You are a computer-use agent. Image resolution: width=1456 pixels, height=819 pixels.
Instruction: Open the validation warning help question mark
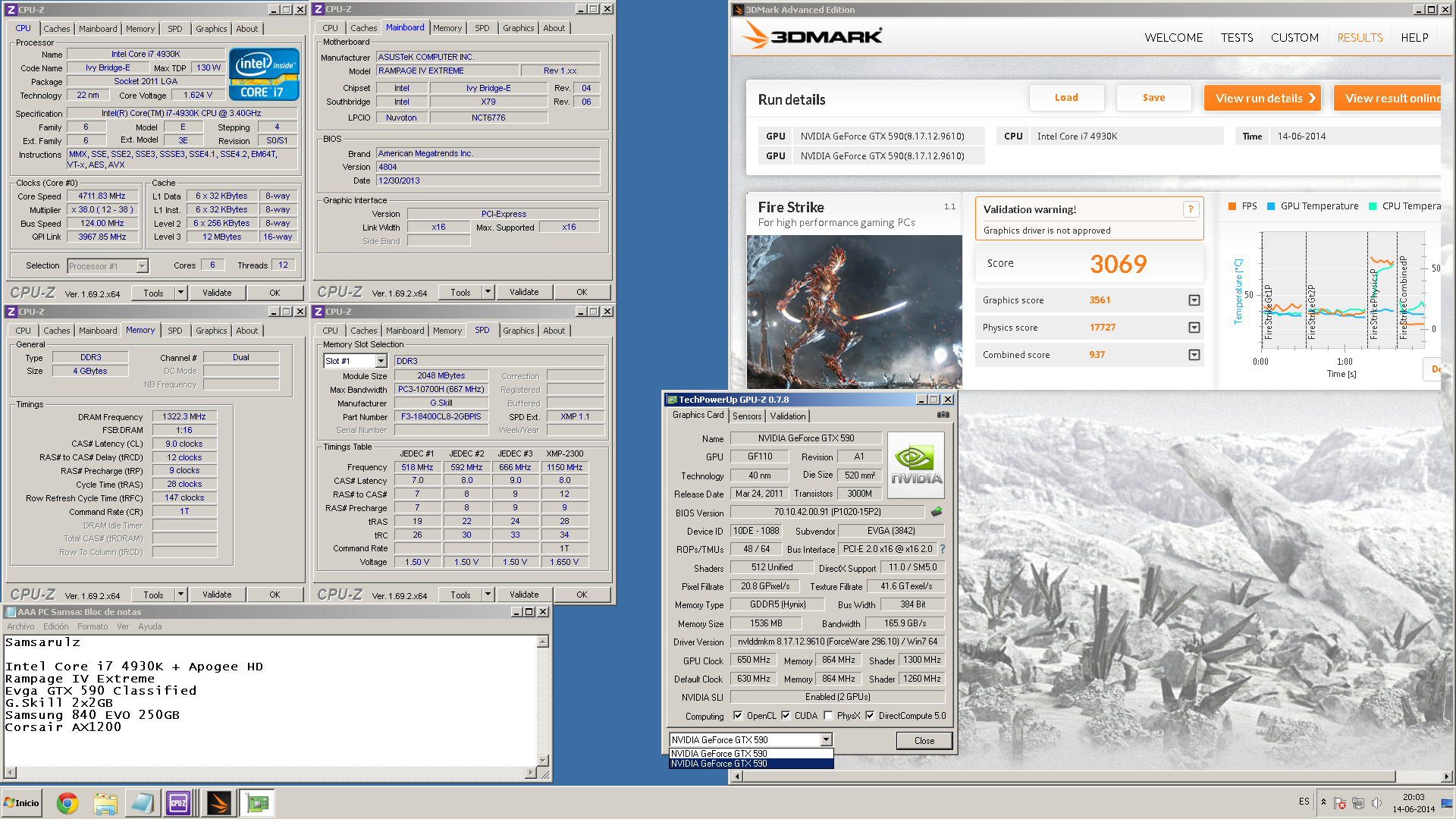[1191, 209]
